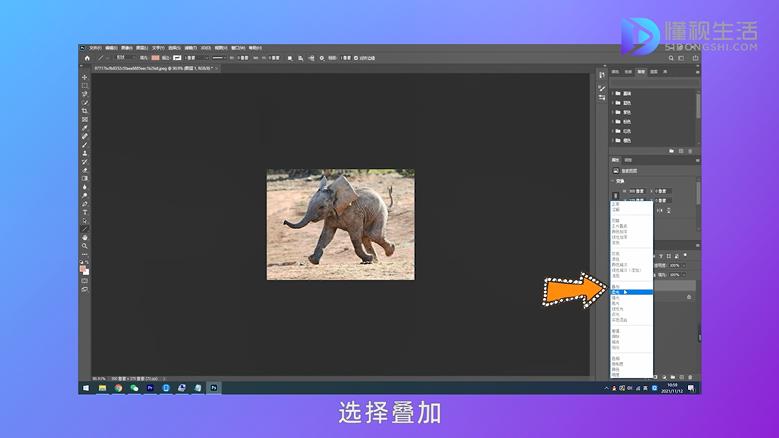This screenshot has width=779, height=438.
Task: Toggle the width-height link in Properties transform
Action: pos(616,196)
